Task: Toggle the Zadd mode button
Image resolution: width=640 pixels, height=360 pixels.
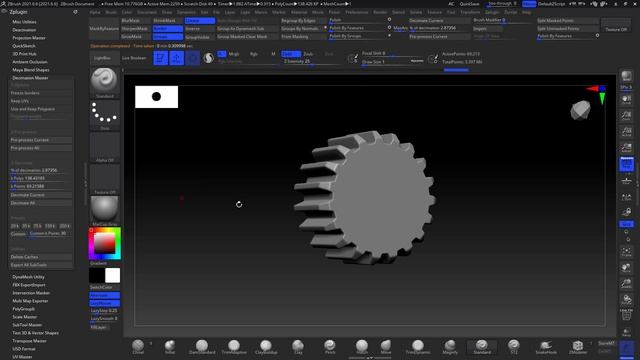Action: 291,54
